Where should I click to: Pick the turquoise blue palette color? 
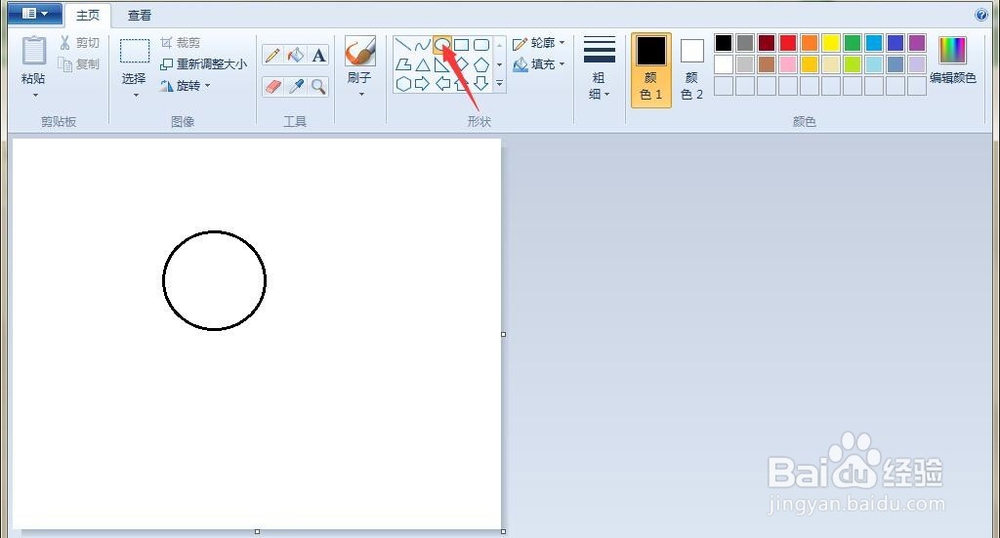tap(874, 43)
